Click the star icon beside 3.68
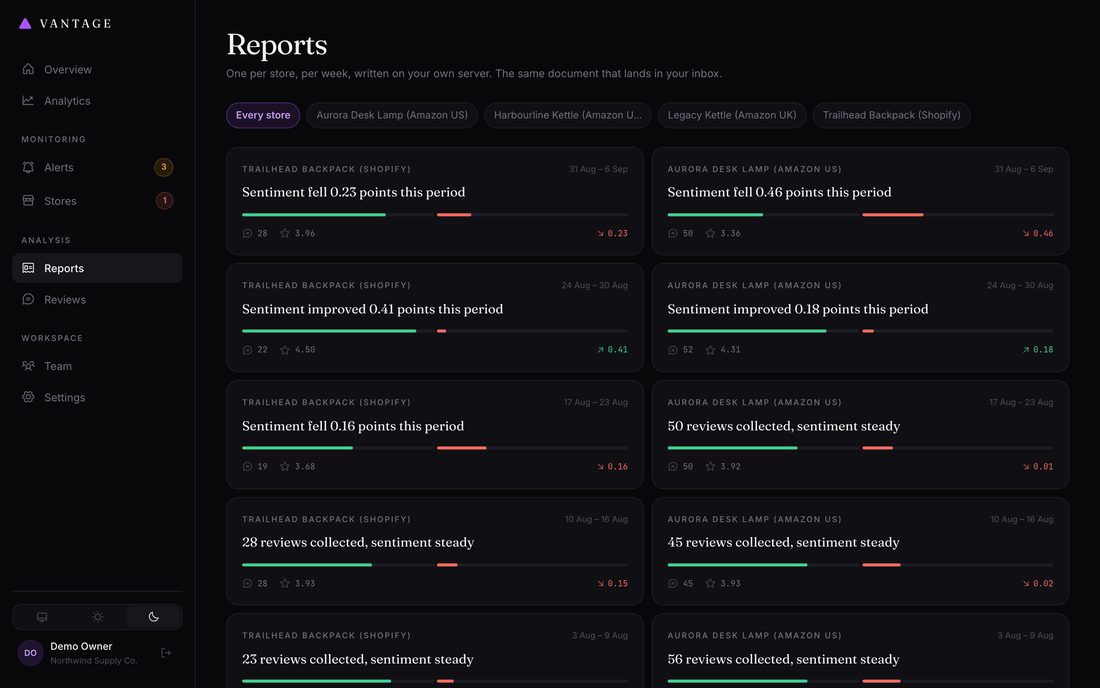This screenshot has width=1100, height=688. pyautogui.click(x=285, y=466)
